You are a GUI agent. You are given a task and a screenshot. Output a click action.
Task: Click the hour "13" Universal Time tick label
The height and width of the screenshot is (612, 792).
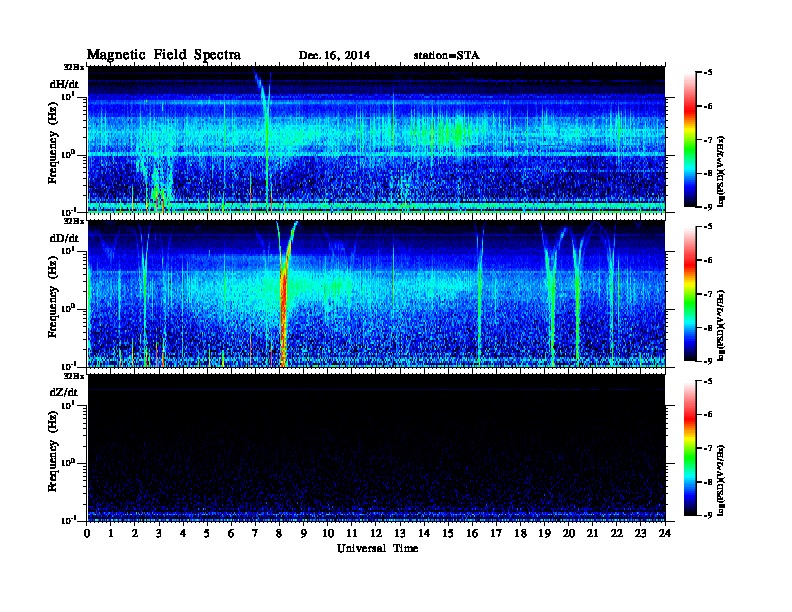point(400,533)
